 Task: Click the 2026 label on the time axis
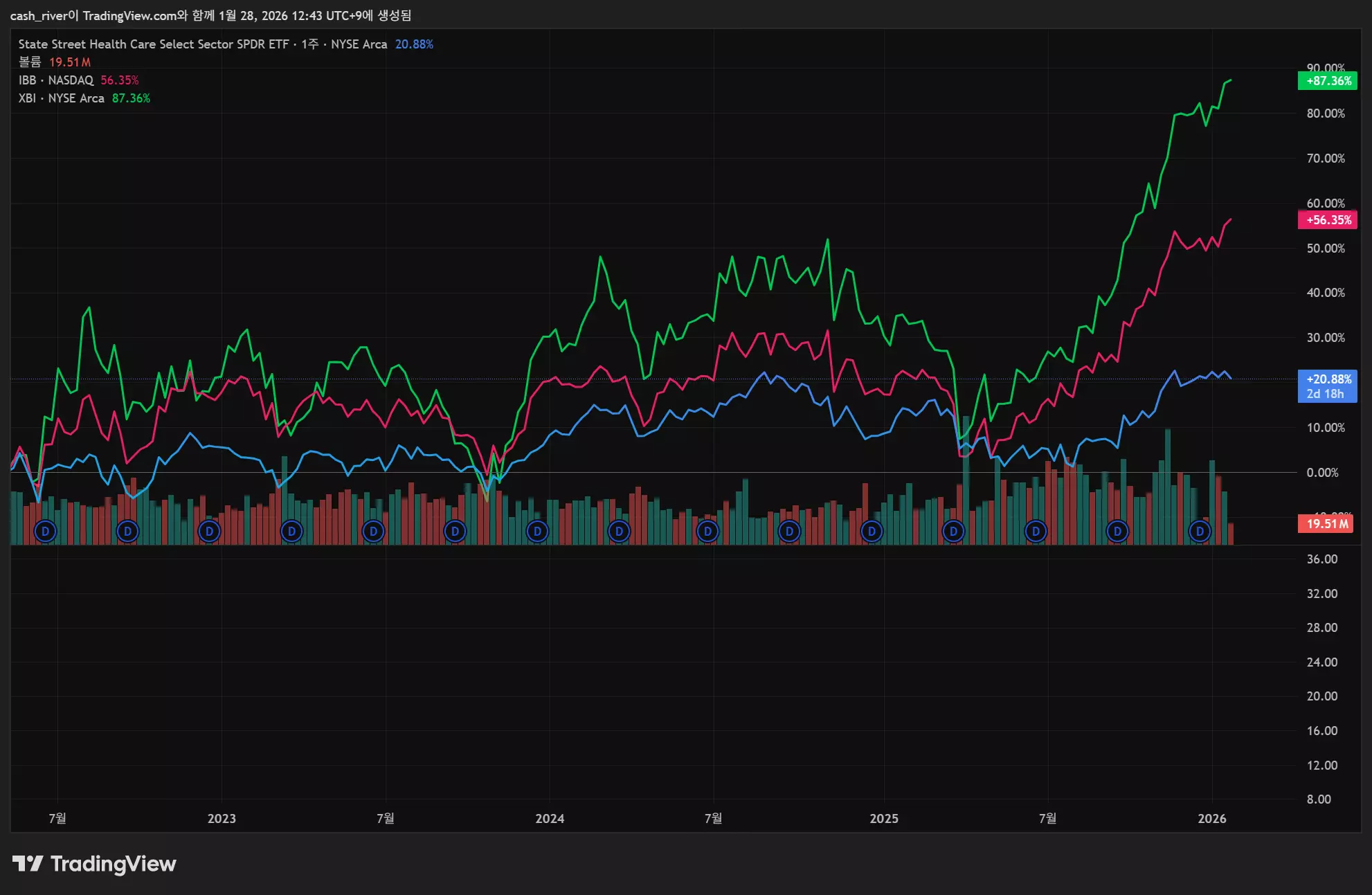(1212, 819)
